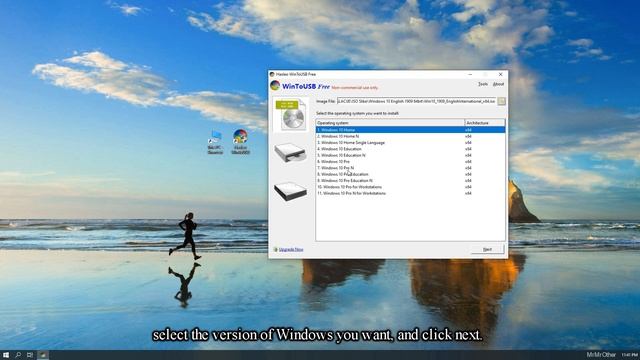Select row 2. Windows 10 Home N
This screenshot has height=360, width=640.
click(410, 136)
